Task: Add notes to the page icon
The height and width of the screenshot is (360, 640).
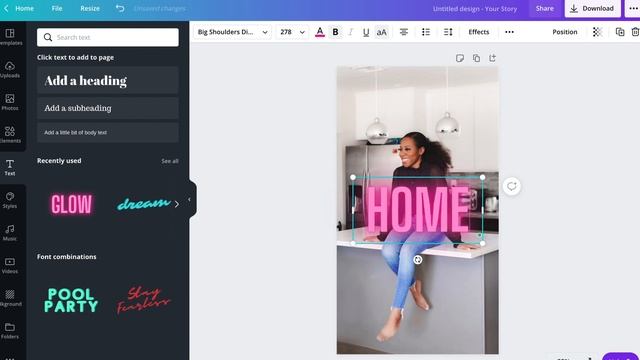Action: click(460, 58)
